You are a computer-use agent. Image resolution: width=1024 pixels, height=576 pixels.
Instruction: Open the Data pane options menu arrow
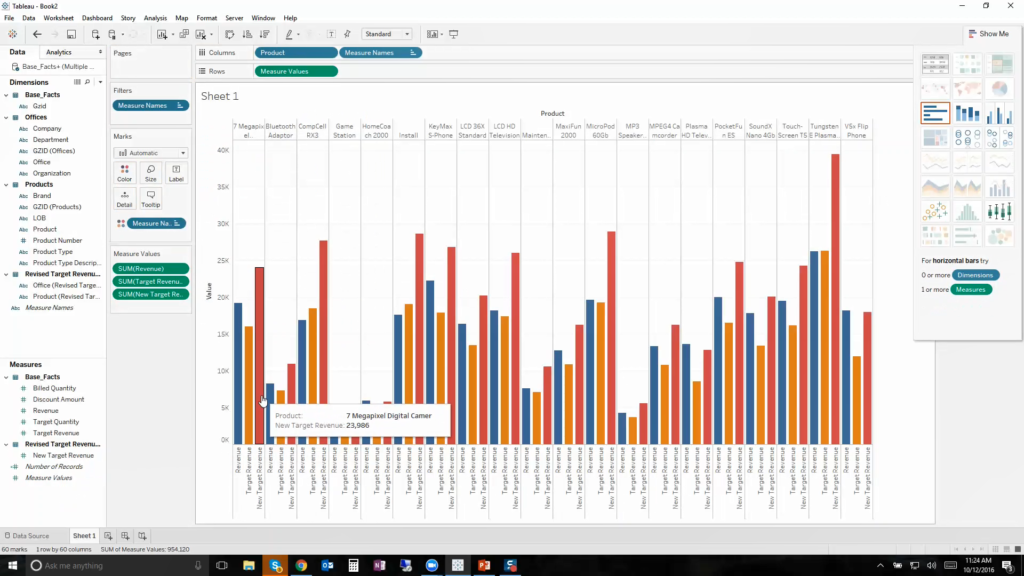coord(100,52)
